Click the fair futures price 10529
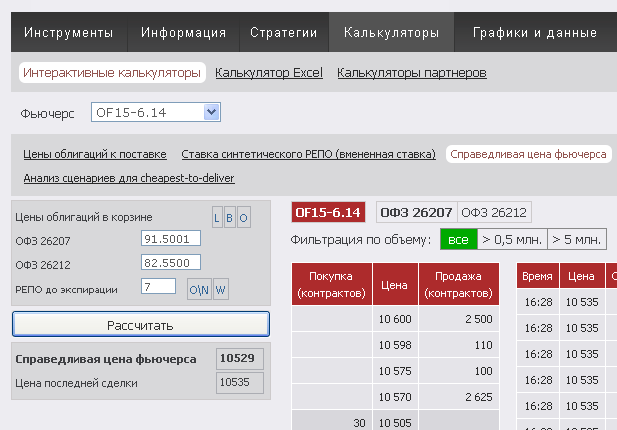 (240, 358)
